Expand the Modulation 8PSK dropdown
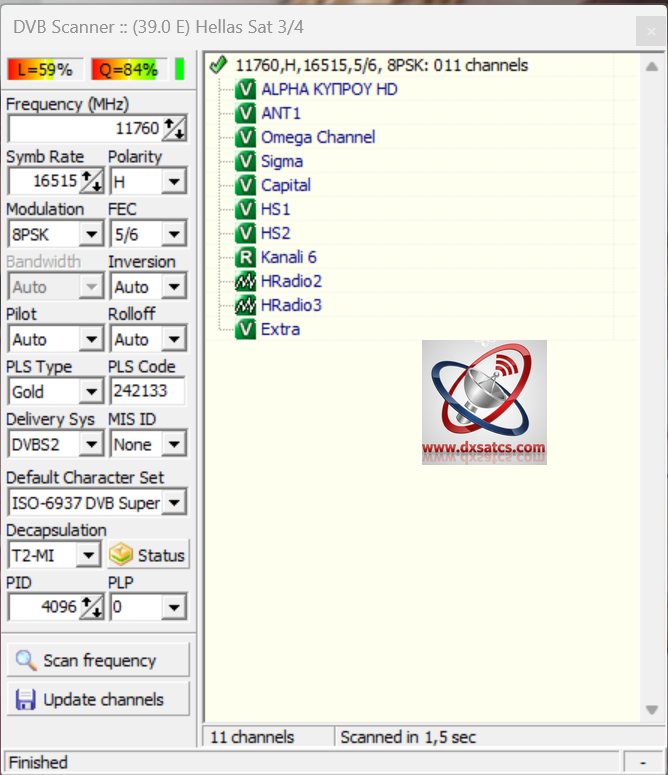668x775 pixels. click(91, 234)
